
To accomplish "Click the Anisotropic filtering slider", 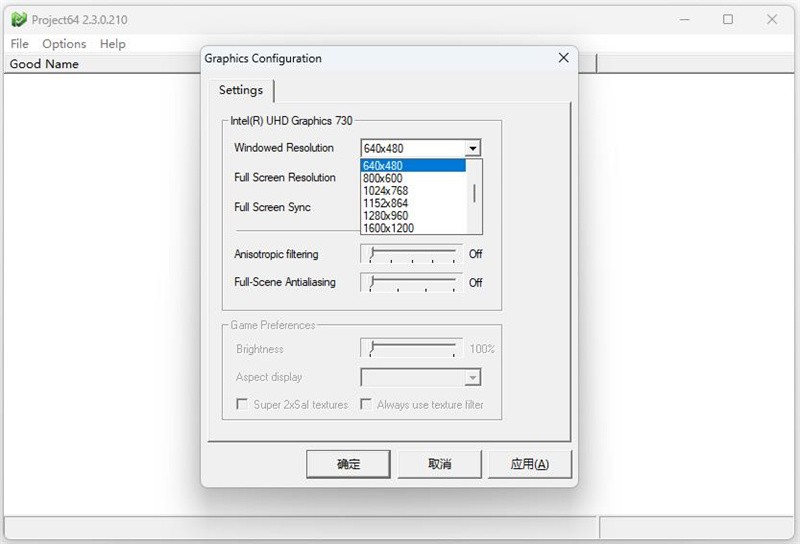I will 412,254.
